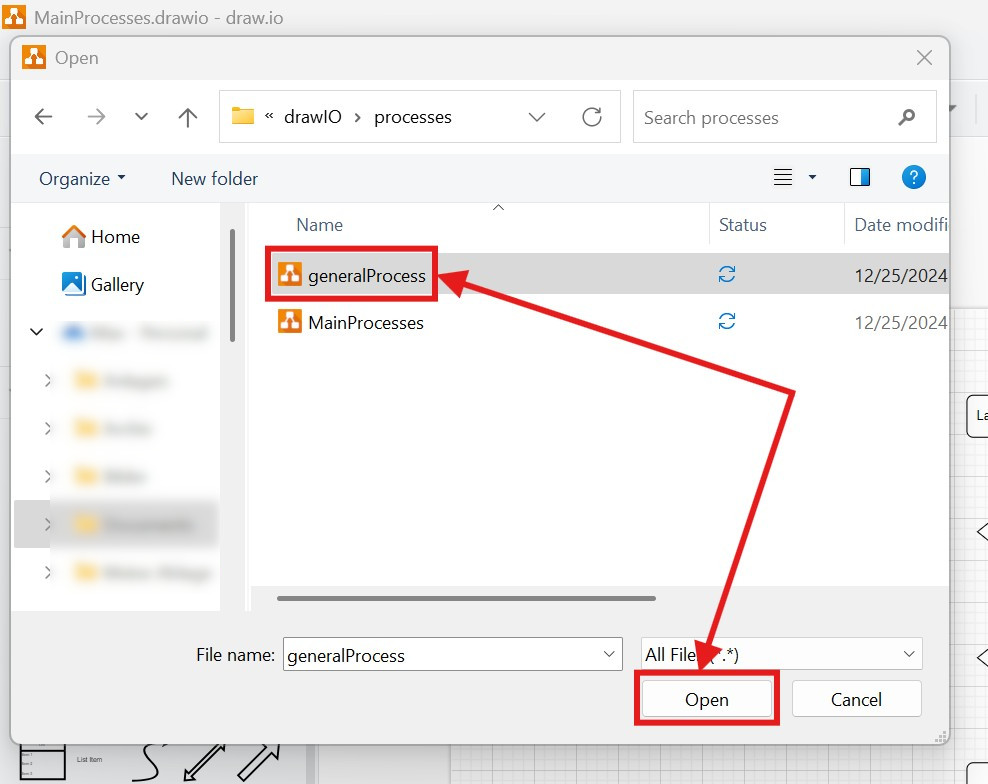Click the File name input field
The width and height of the screenshot is (988, 784).
click(440, 656)
